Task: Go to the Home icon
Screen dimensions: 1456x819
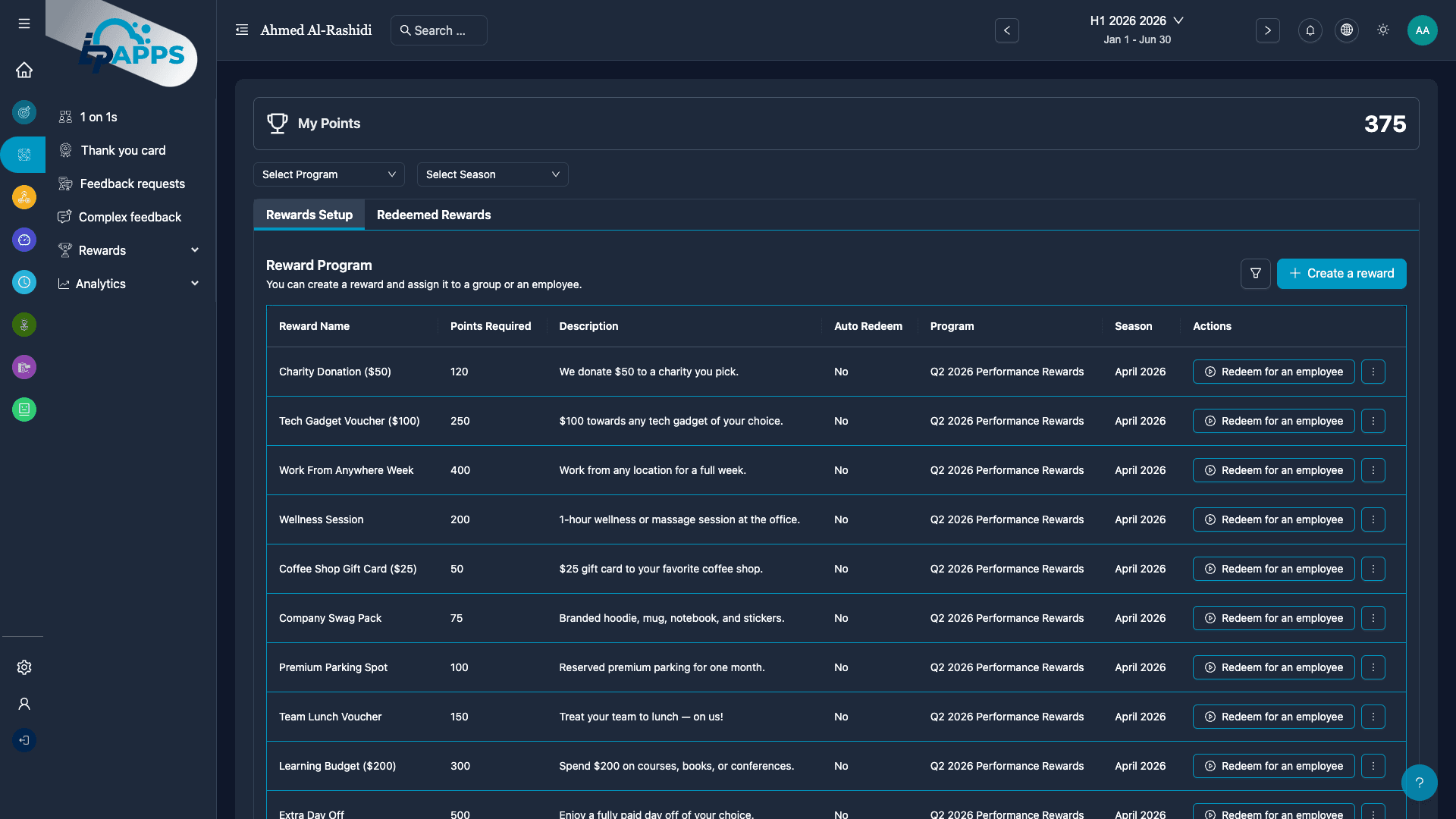Action: click(24, 70)
